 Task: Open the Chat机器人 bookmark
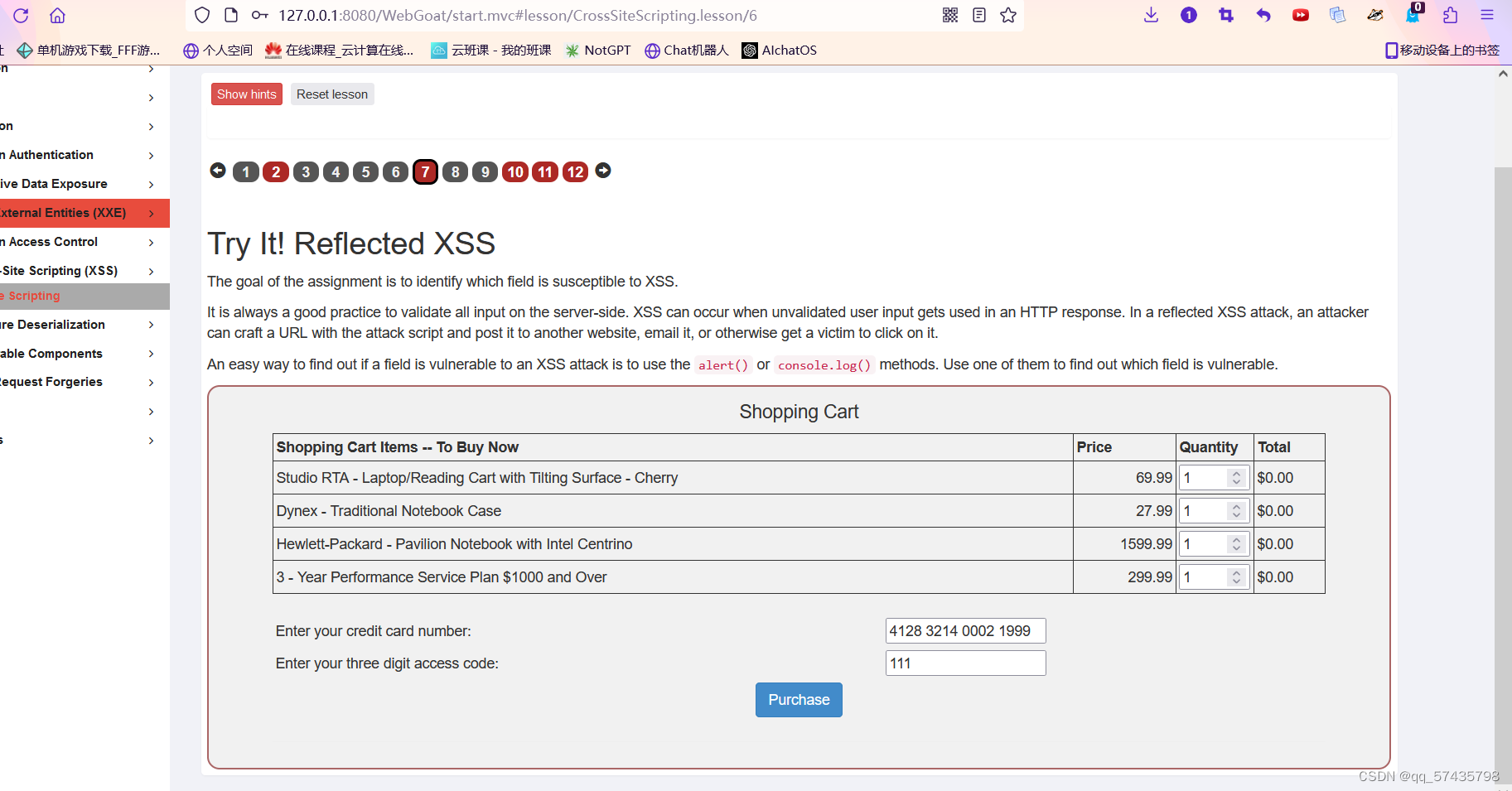tap(687, 51)
